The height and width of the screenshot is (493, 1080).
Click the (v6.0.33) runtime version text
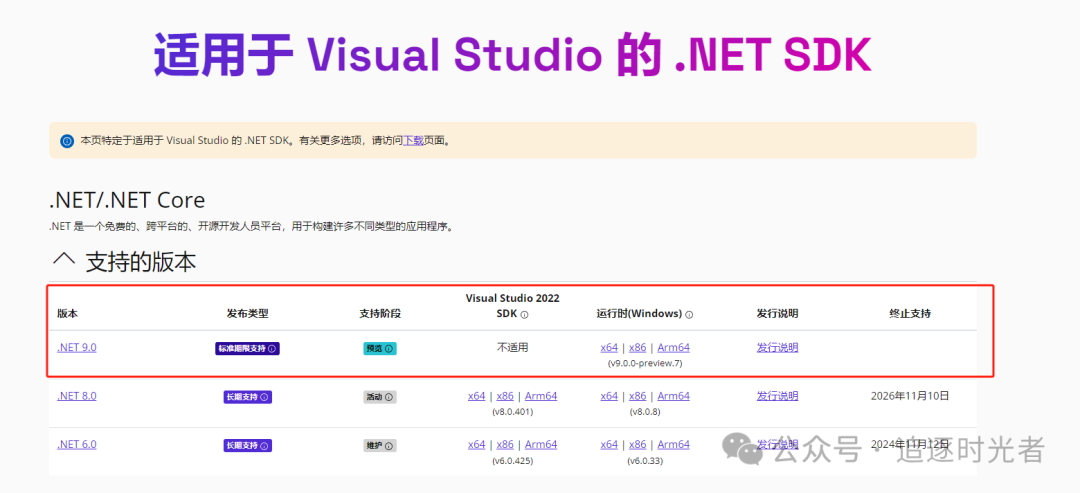pos(645,461)
